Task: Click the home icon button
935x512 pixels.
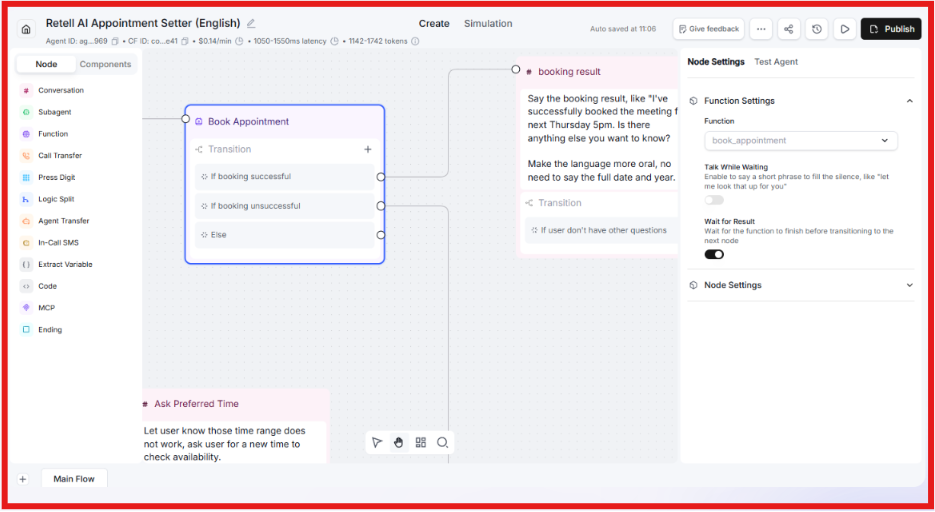Action: click(x=26, y=29)
